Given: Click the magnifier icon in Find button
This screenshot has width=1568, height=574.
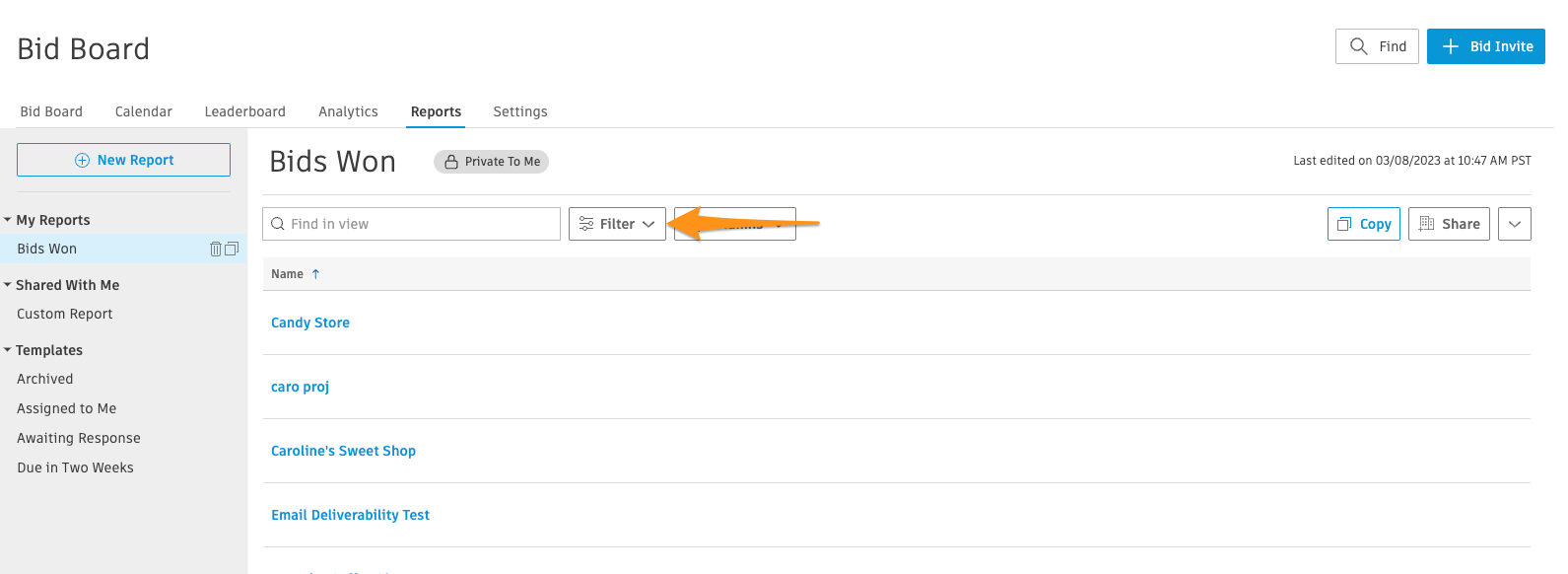Looking at the screenshot, I should point(1359,46).
